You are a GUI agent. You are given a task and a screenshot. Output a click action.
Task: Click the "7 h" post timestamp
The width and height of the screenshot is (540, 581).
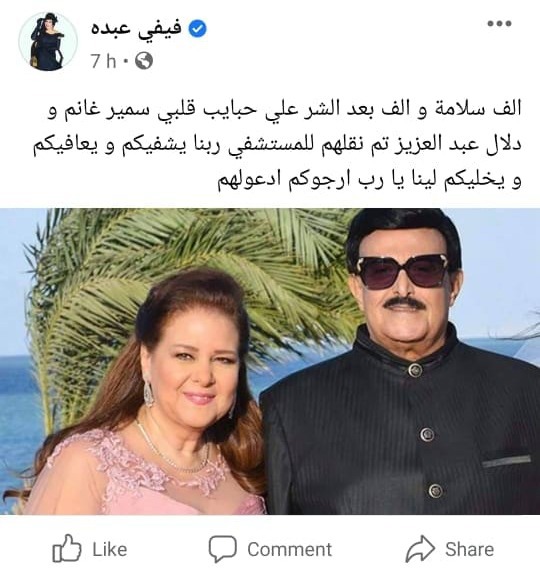coord(104,61)
